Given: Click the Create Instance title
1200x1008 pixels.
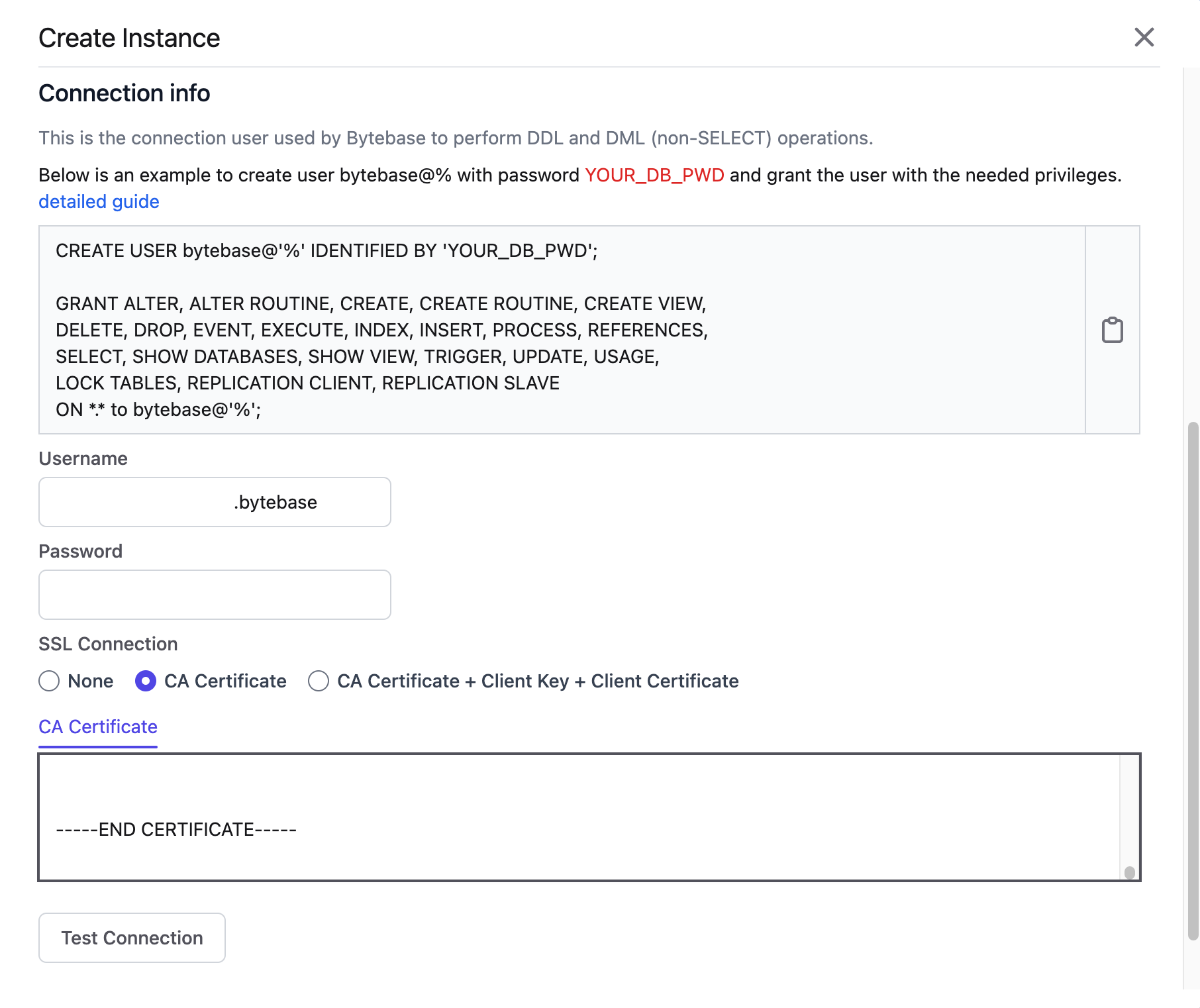Looking at the screenshot, I should [129, 38].
